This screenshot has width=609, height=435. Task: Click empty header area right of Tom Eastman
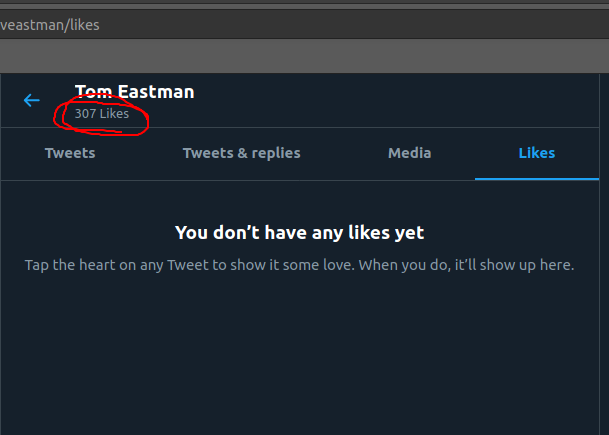tap(400, 100)
